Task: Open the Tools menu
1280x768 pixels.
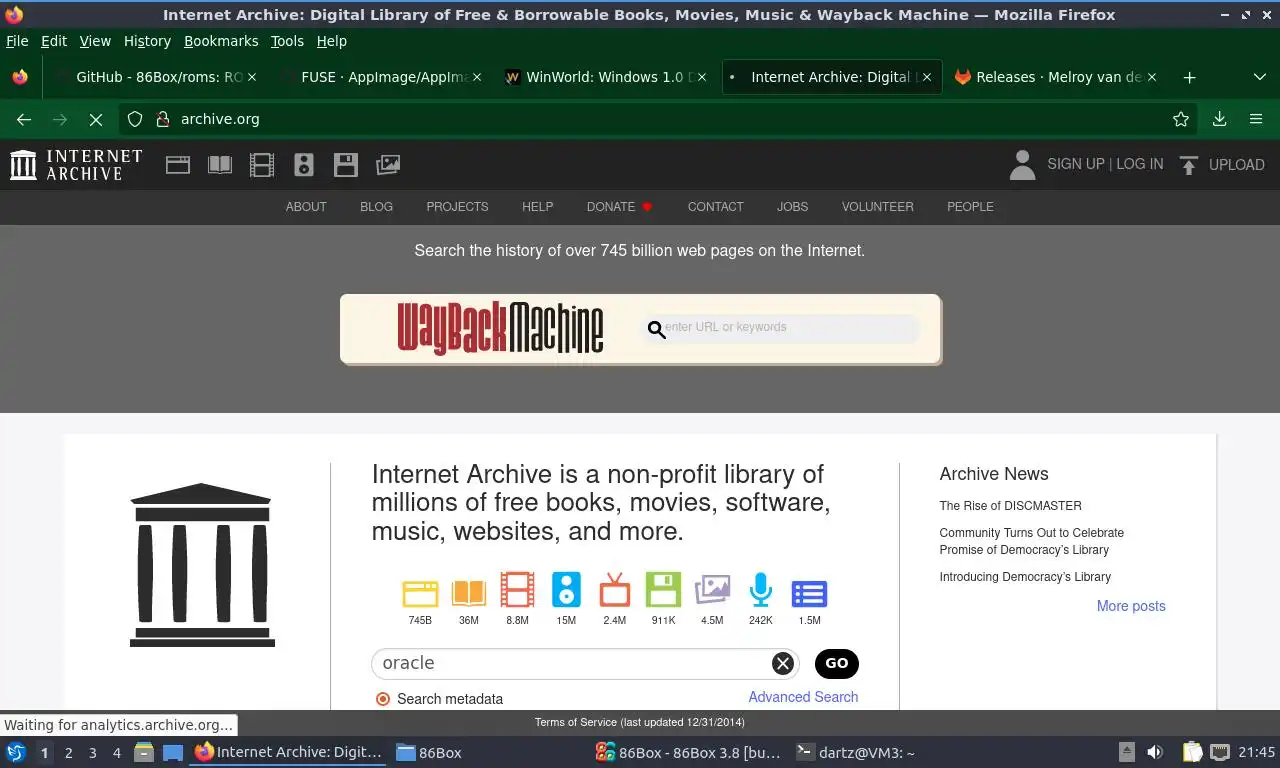Action: 287,41
